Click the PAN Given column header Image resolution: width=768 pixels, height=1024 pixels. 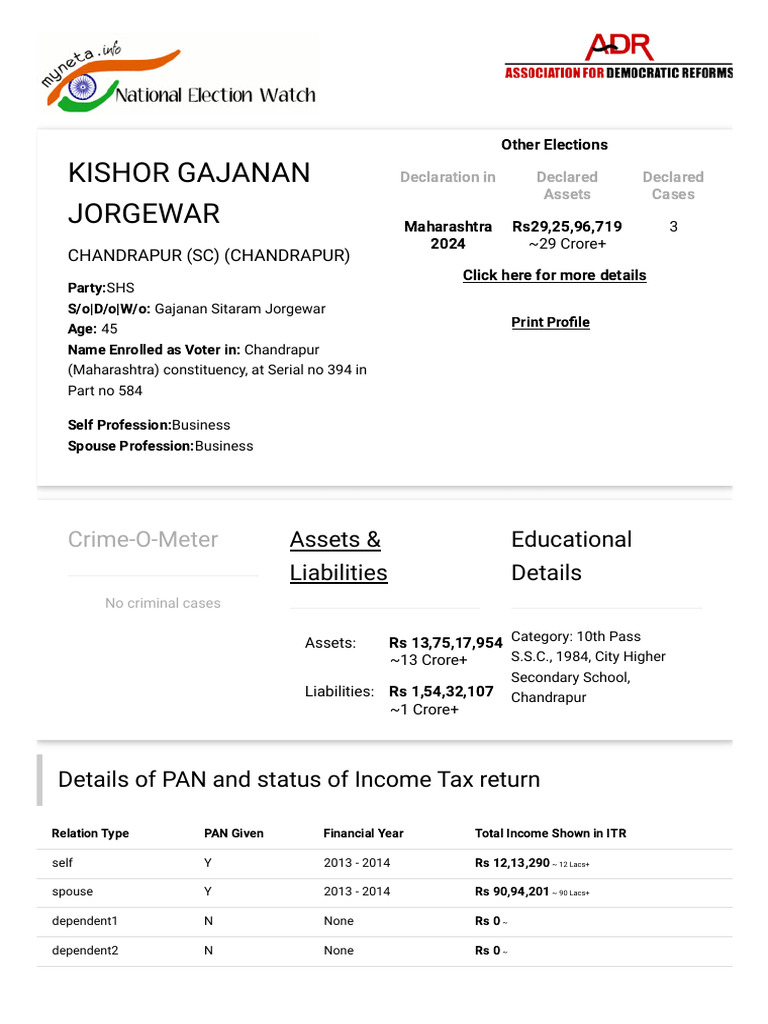[234, 833]
